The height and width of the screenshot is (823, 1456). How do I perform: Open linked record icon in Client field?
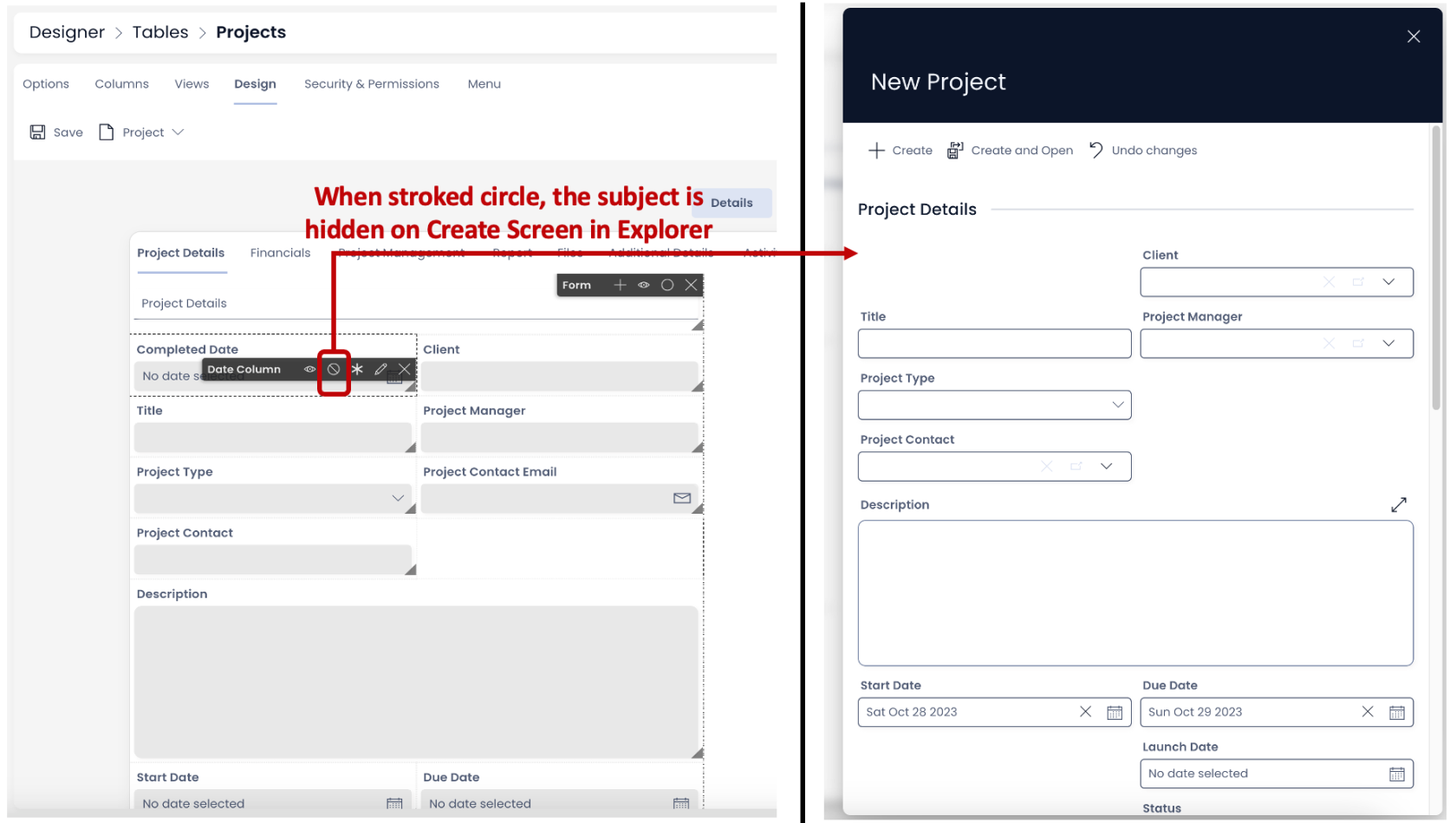pyautogui.click(x=1358, y=282)
